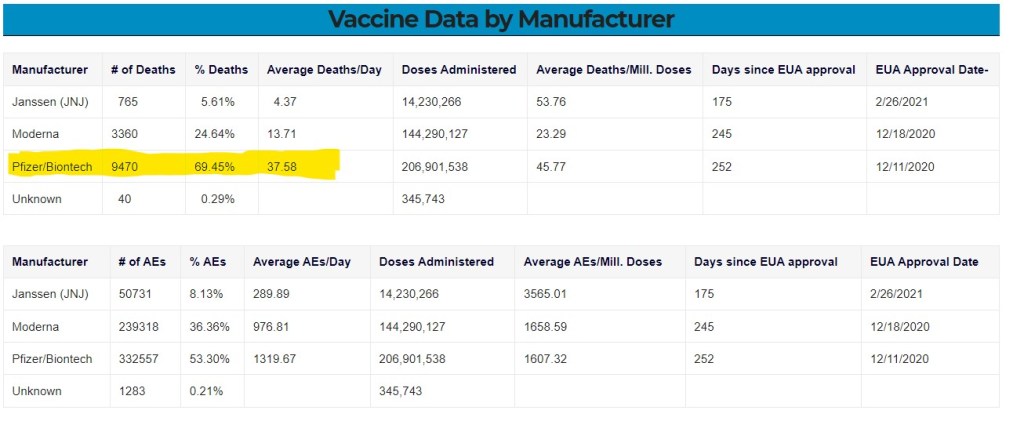Screen dimensions: 1024x432
Task: Click the "EUA Approval Date-" header in deaths table
Action: pyautogui.click(x=931, y=70)
